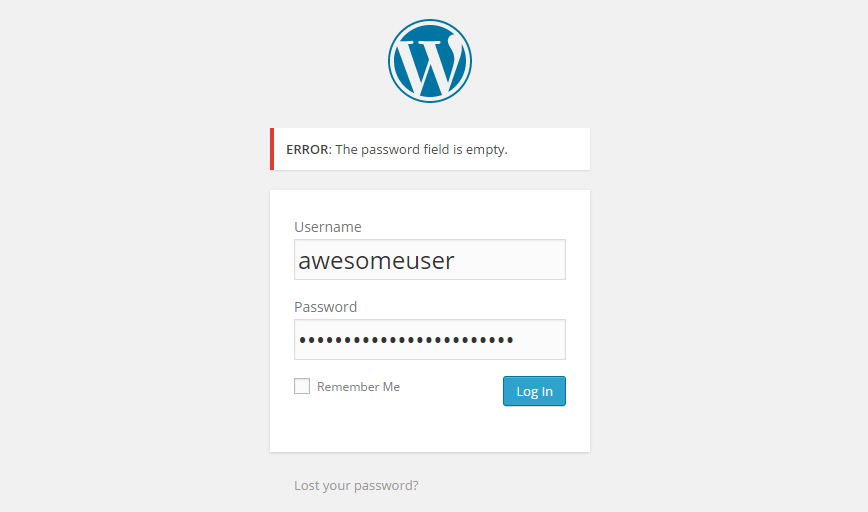Place cursor in the 'awesomeuser' text
The width and height of the screenshot is (868, 512).
pos(376,261)
